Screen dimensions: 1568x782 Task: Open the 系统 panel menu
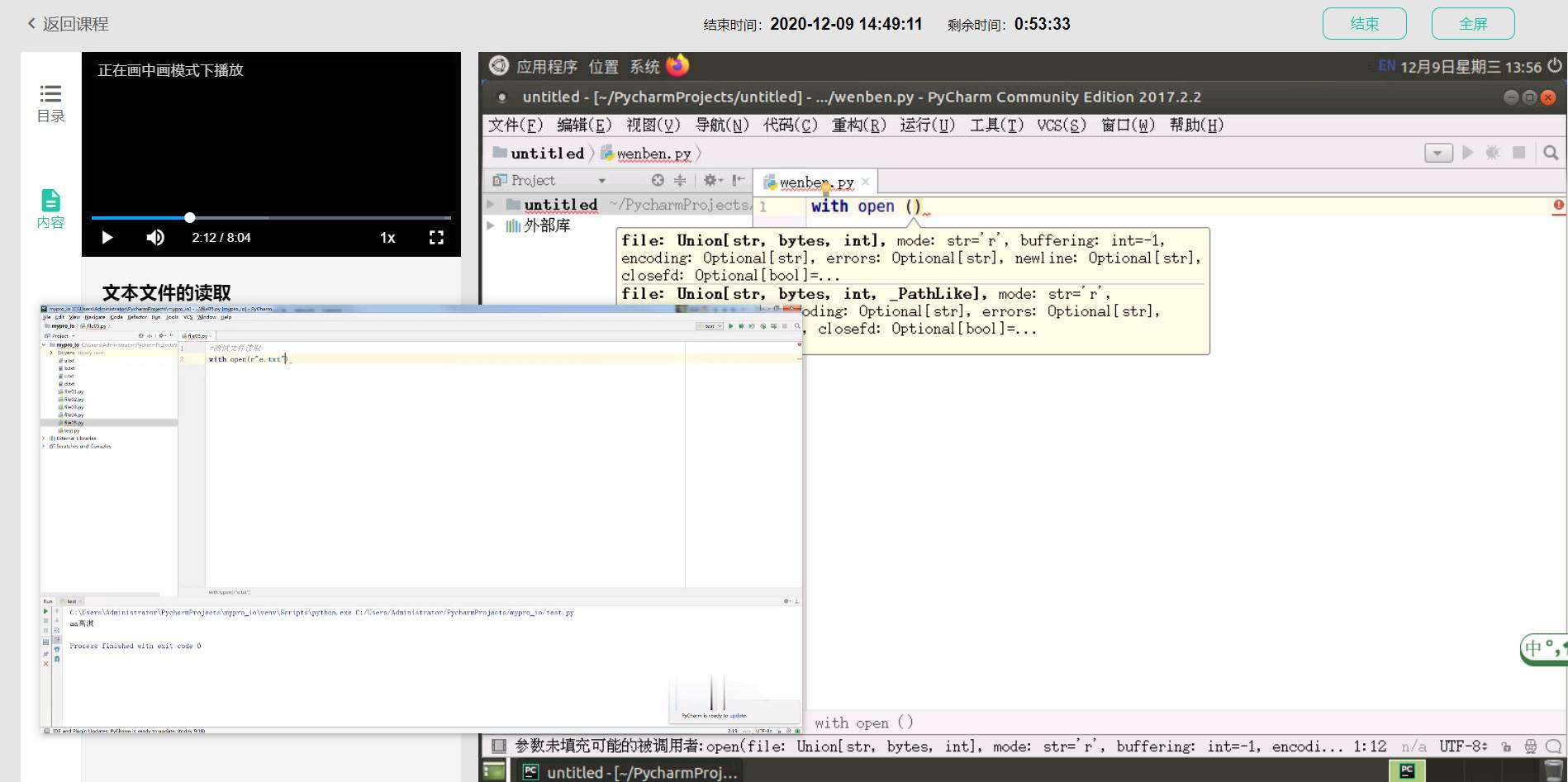[644, 67]
